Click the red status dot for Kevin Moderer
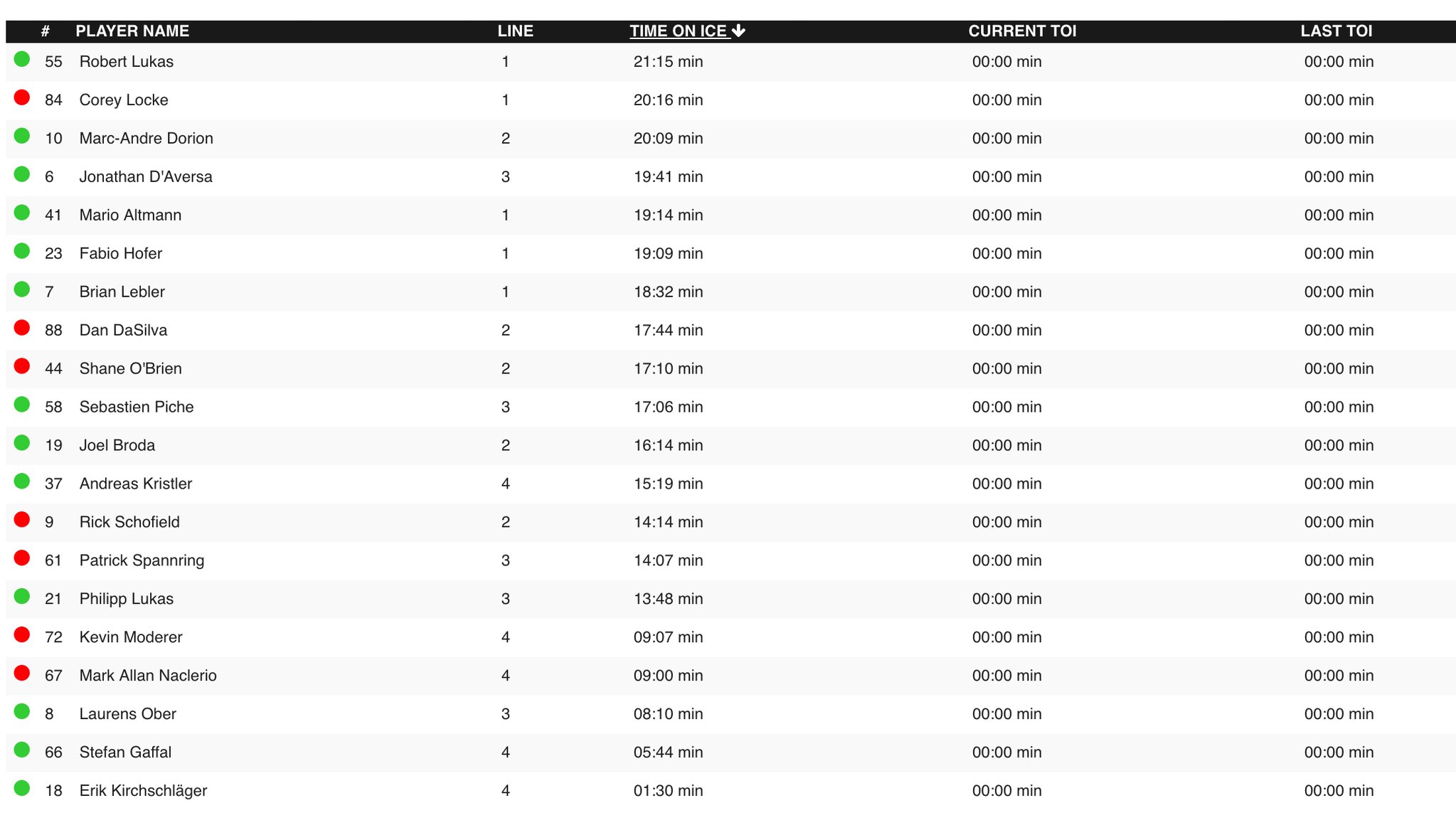Screen dimensions: 1456x825 click(22, 635)
